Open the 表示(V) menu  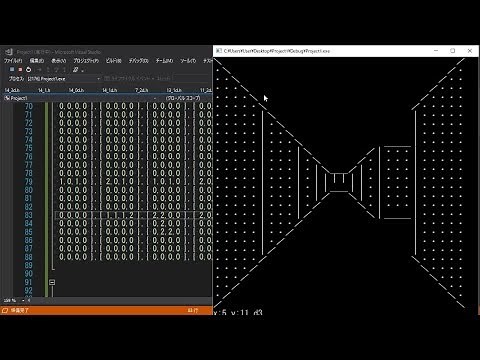pyautogui.click(x=59, y=61)
